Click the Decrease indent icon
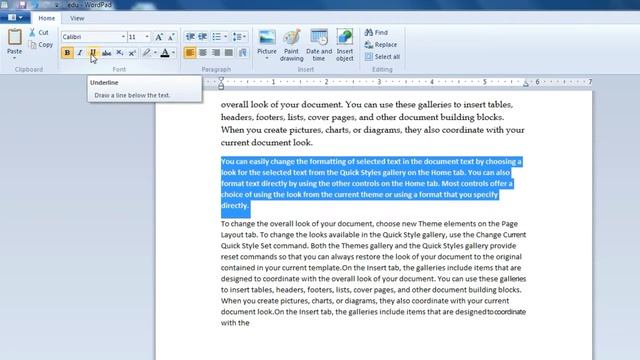 [x=190, y=37]
